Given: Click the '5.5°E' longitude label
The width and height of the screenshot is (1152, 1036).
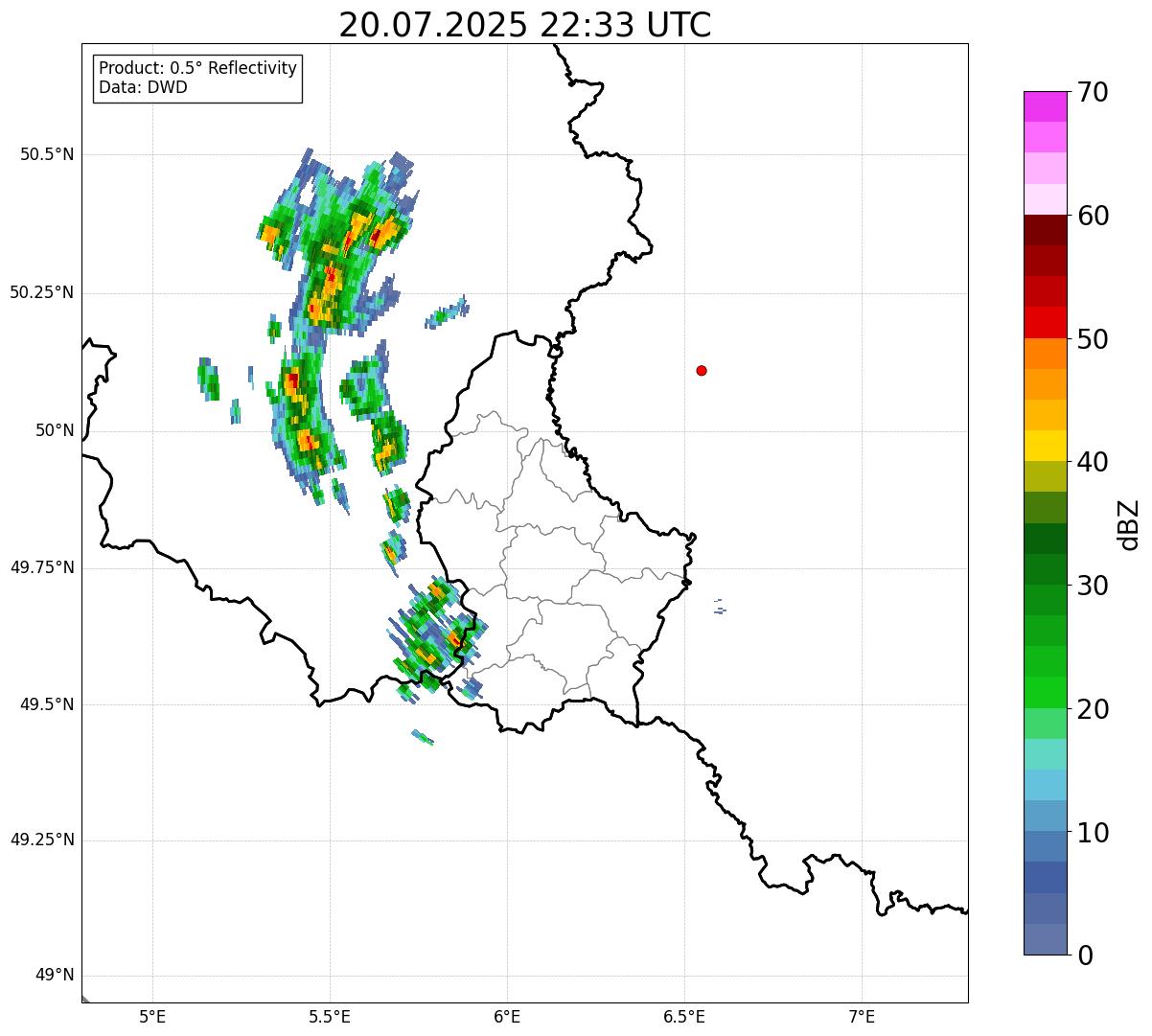Looking at the screenshot, I should click(330, 1016).
